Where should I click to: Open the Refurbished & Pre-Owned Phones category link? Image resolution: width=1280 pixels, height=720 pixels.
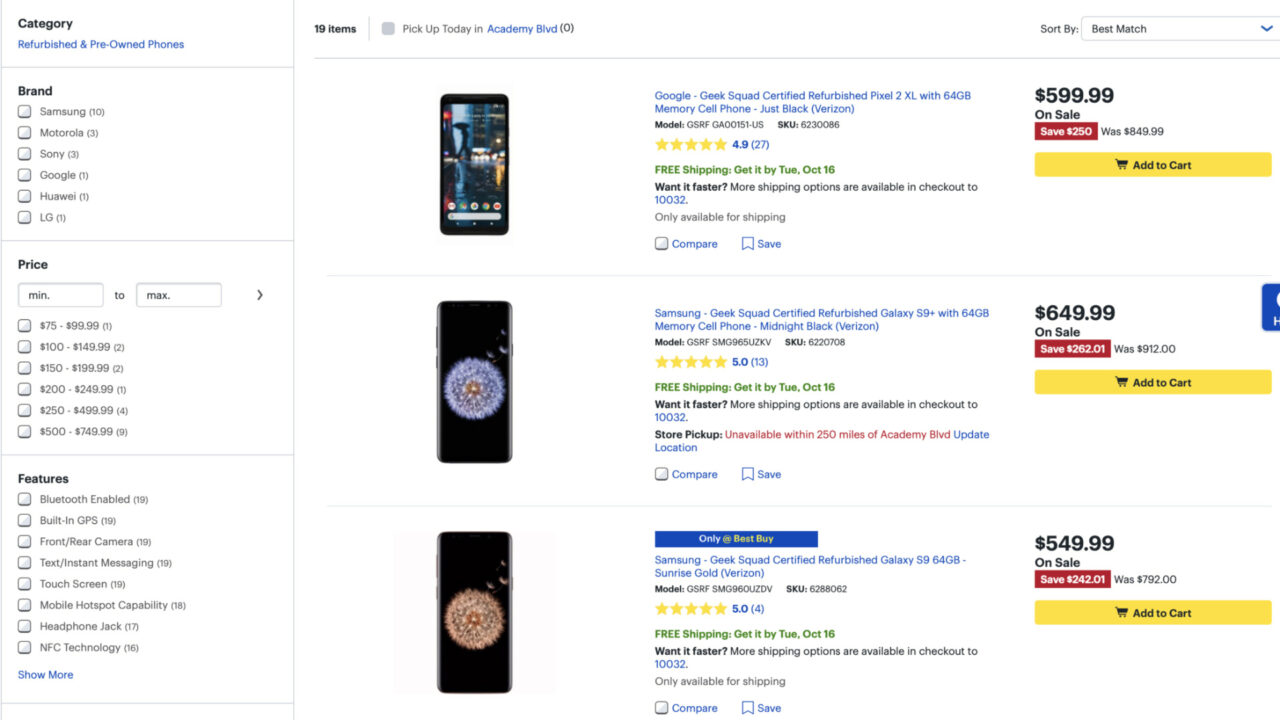point(101,44)
